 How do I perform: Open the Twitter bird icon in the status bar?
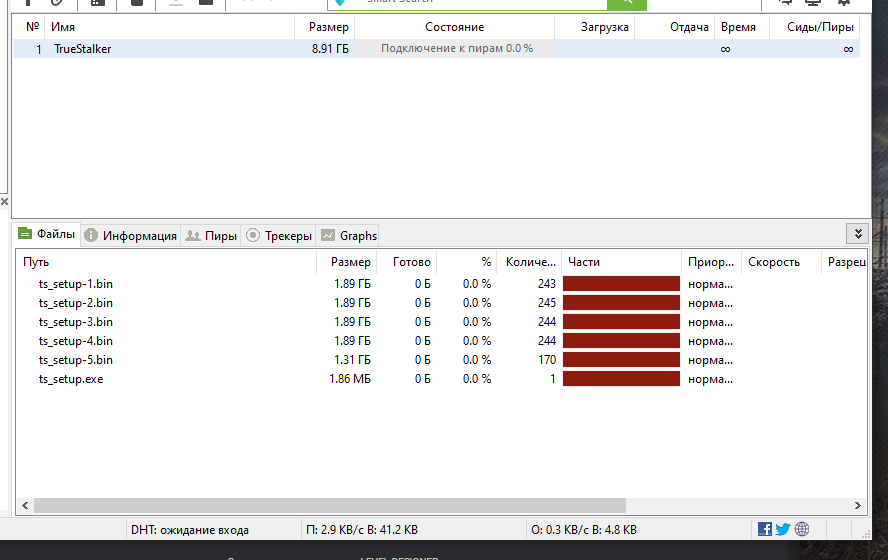tap(783, 529)
